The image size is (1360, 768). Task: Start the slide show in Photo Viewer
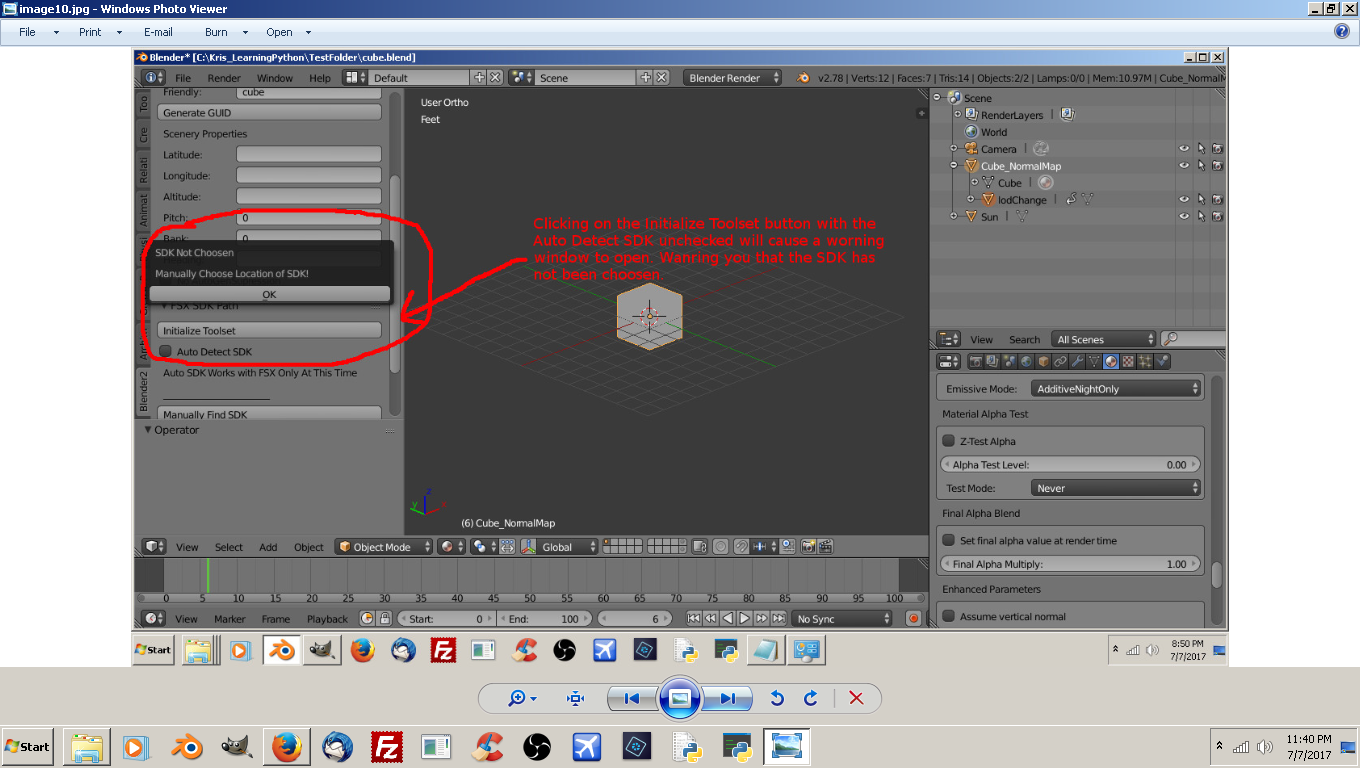tap(680, 698)
